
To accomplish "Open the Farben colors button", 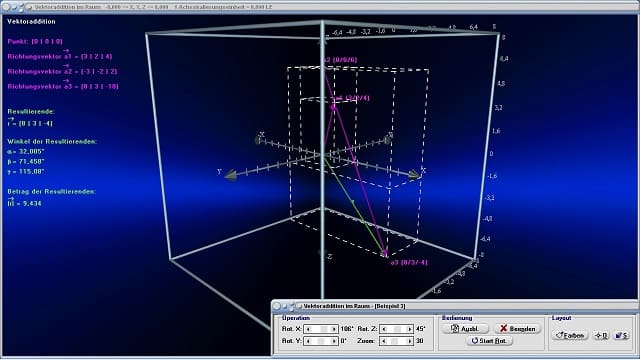I will pyautogui.click(x=570, y=335).
